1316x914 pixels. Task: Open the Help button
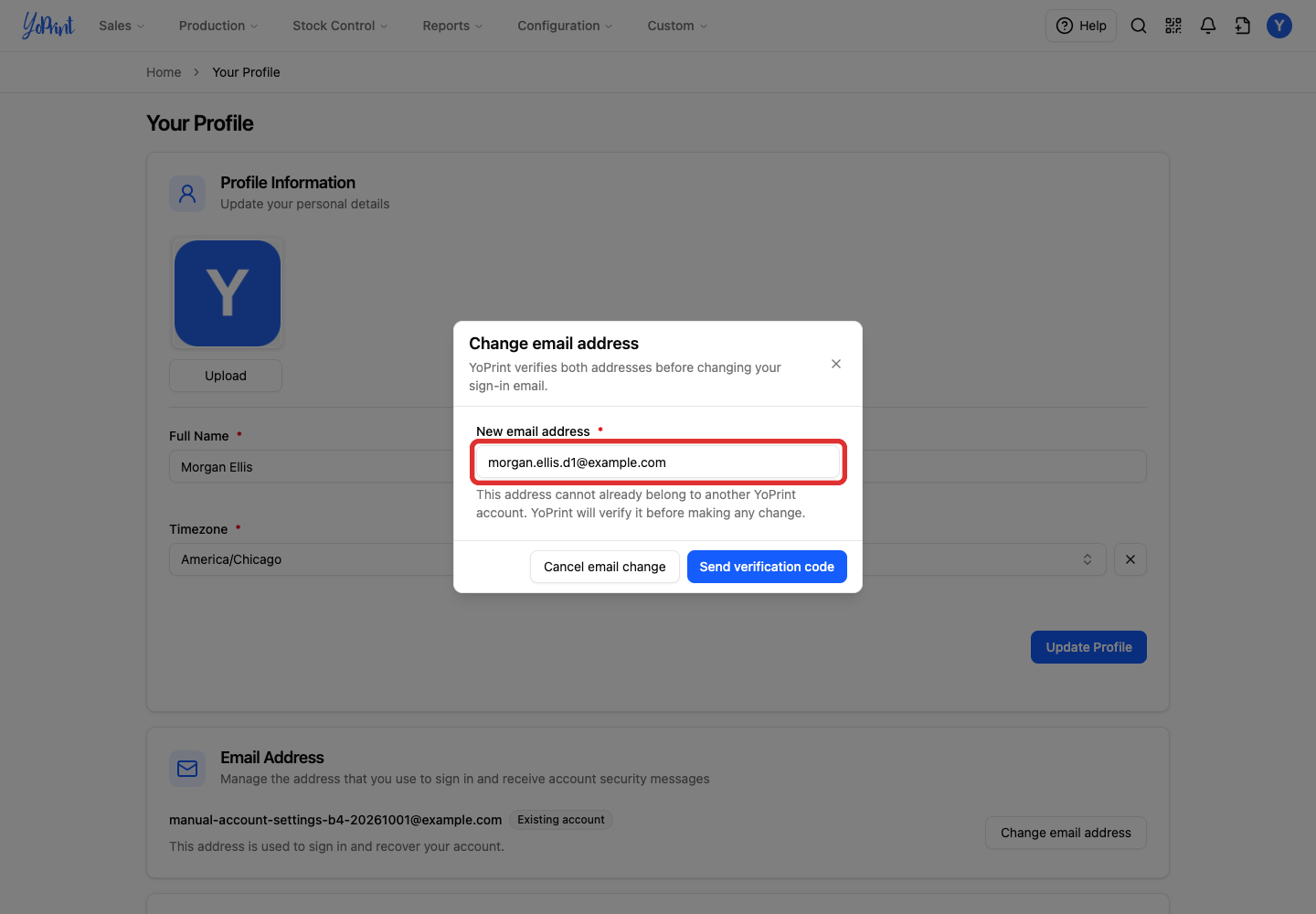tap(1081, 26)
